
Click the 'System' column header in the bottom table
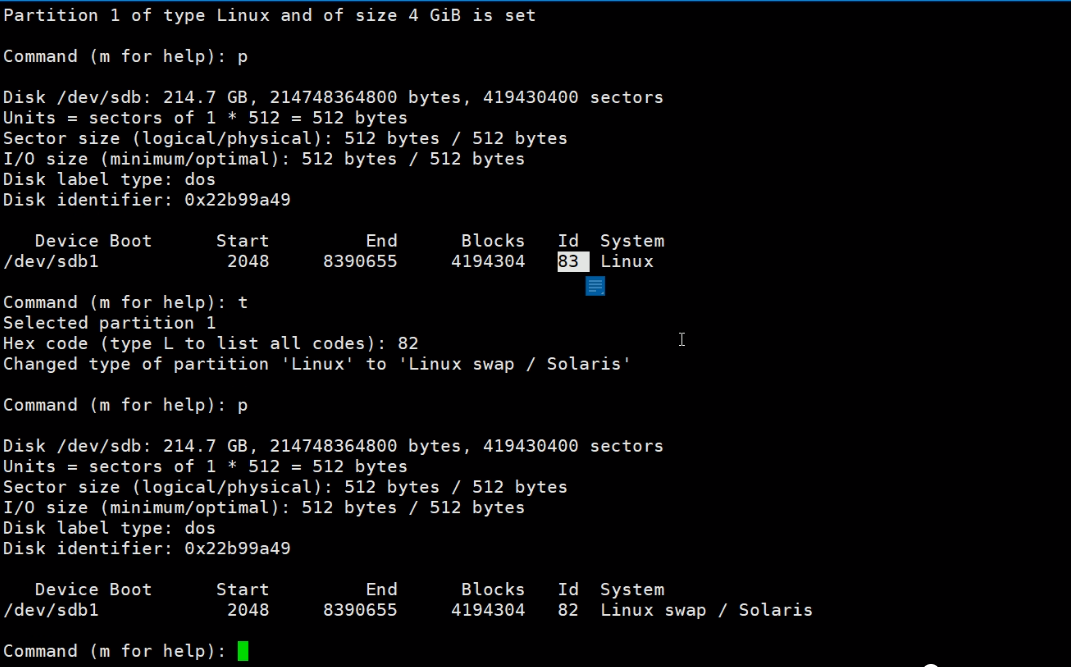click(x=632, y=589)
